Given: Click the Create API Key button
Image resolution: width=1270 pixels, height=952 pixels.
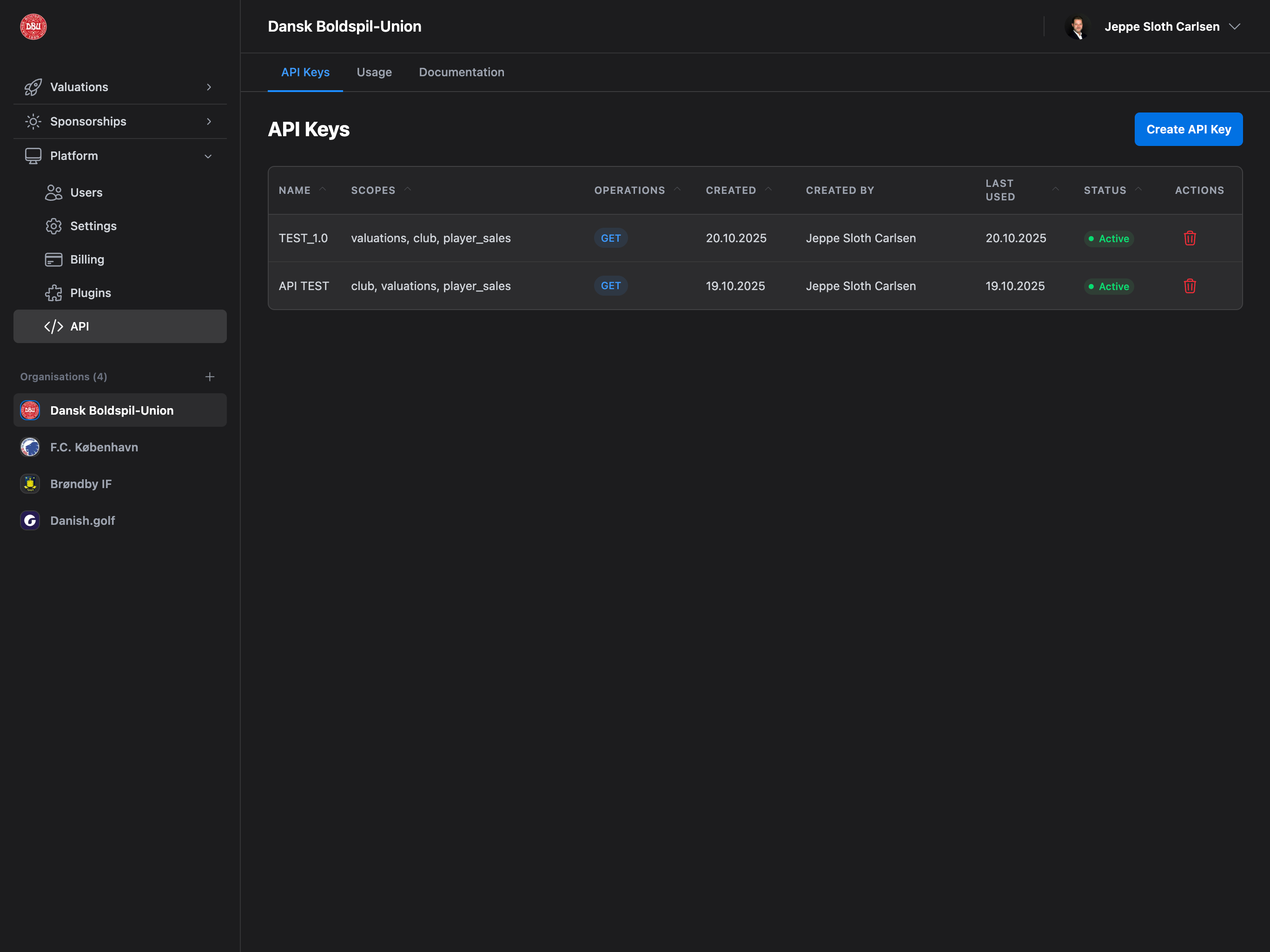Looking at the screenshot, I should 1189,129.
